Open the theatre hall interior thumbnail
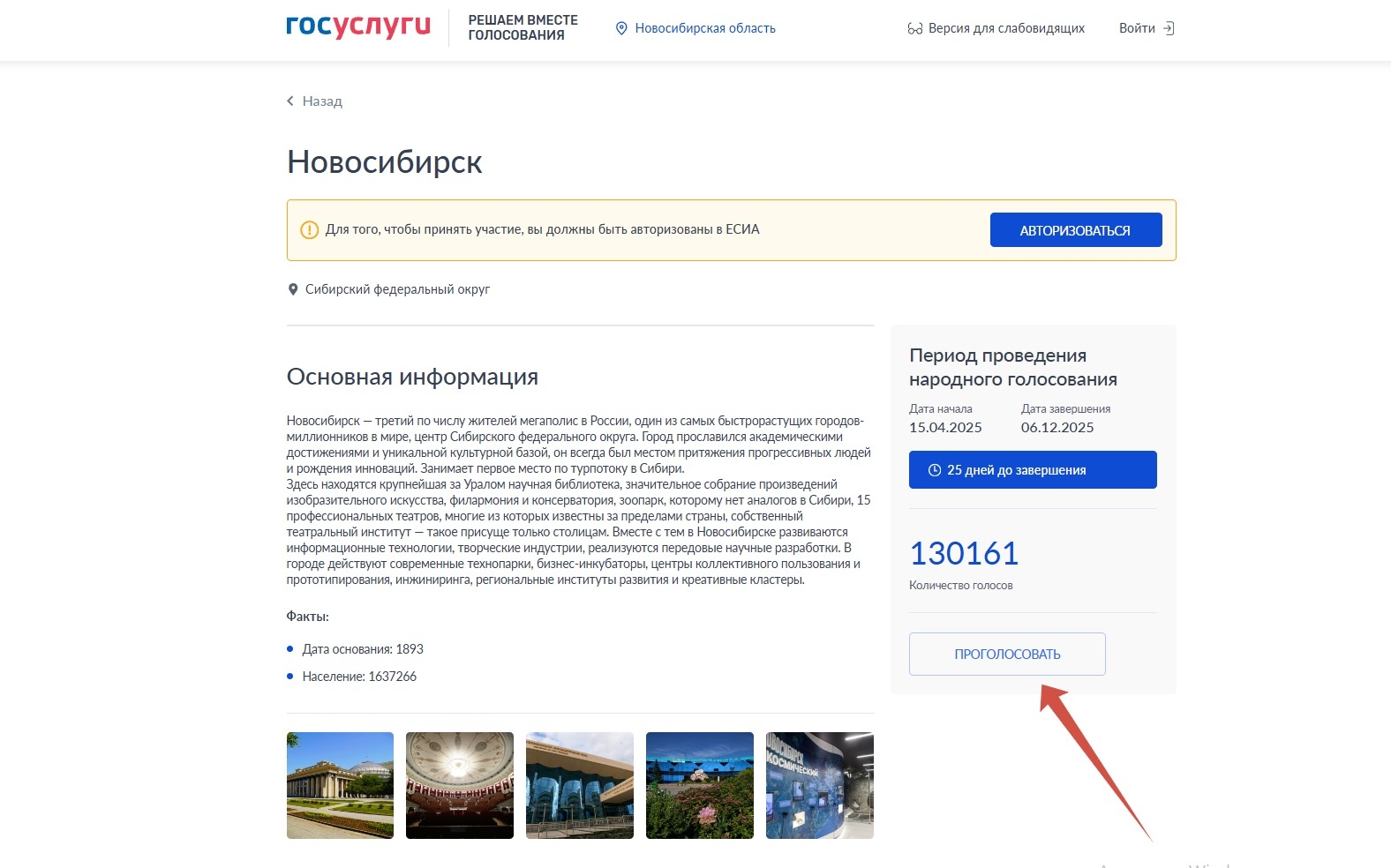The height and width of the screenshot is (868, 1391). pos(460,785)
